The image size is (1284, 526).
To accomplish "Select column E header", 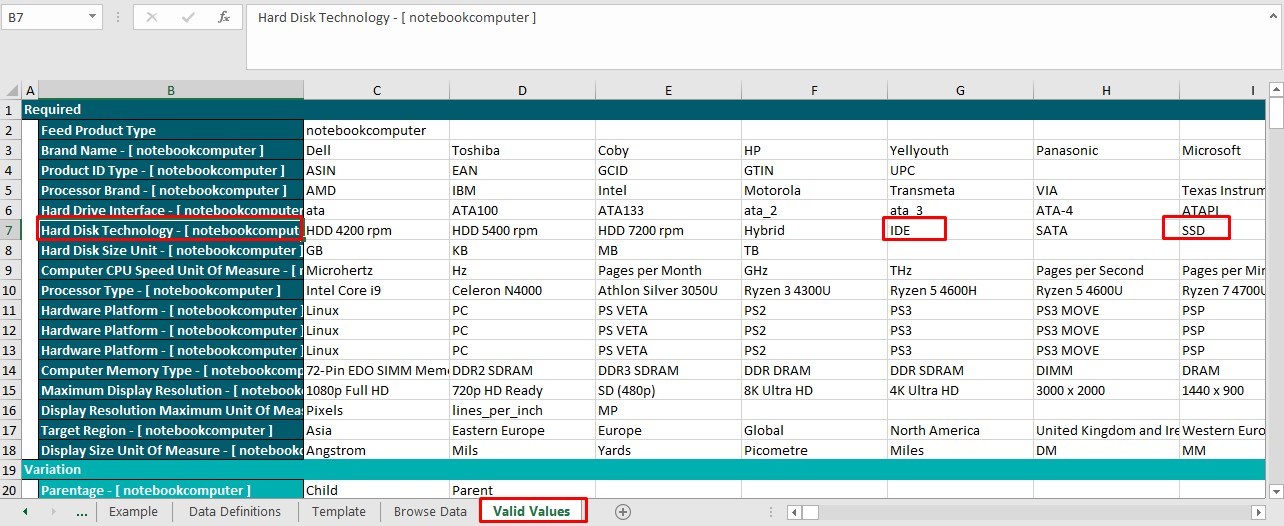I will pos(668,90).
